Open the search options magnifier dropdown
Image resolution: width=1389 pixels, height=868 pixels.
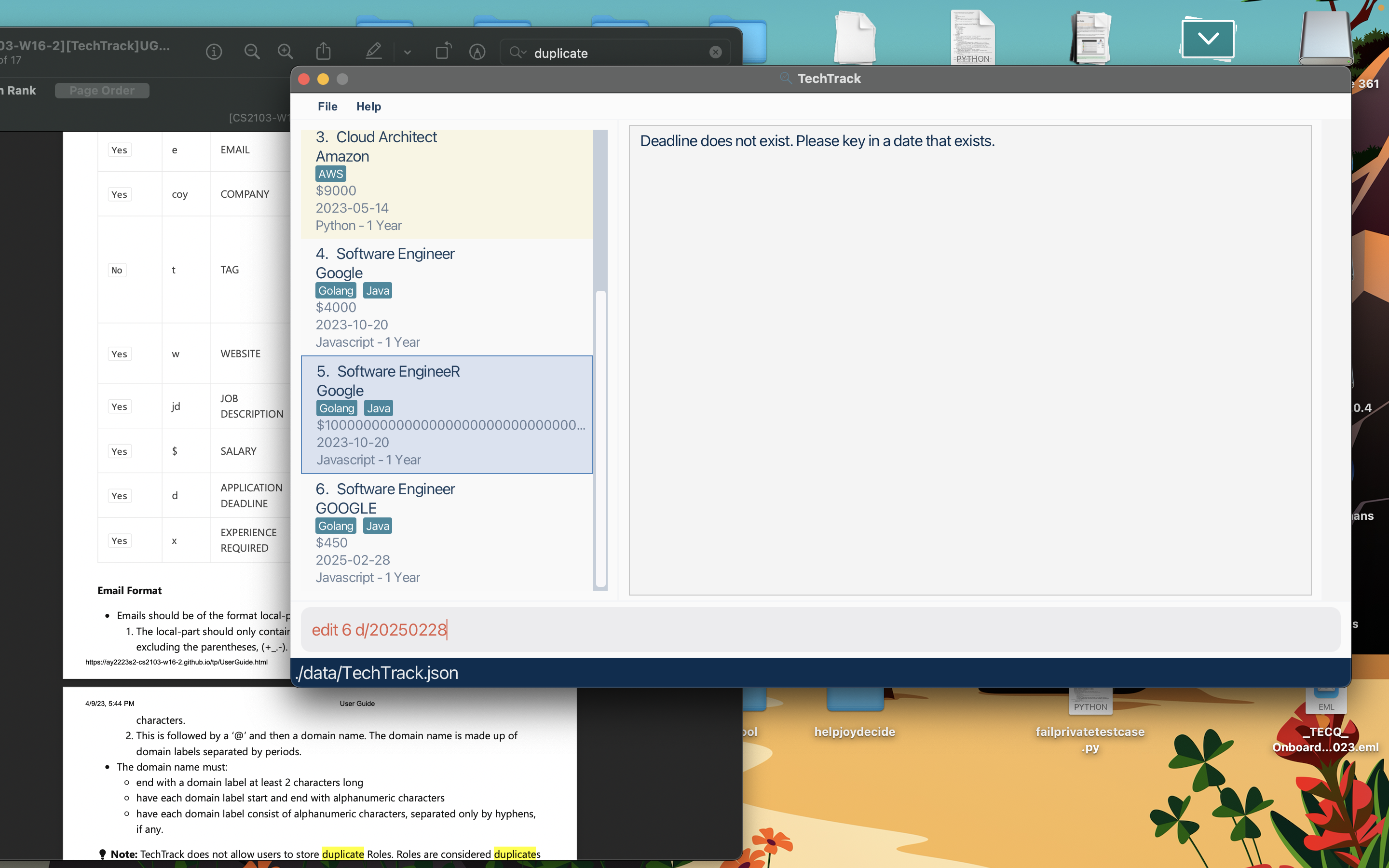point(517,52)
